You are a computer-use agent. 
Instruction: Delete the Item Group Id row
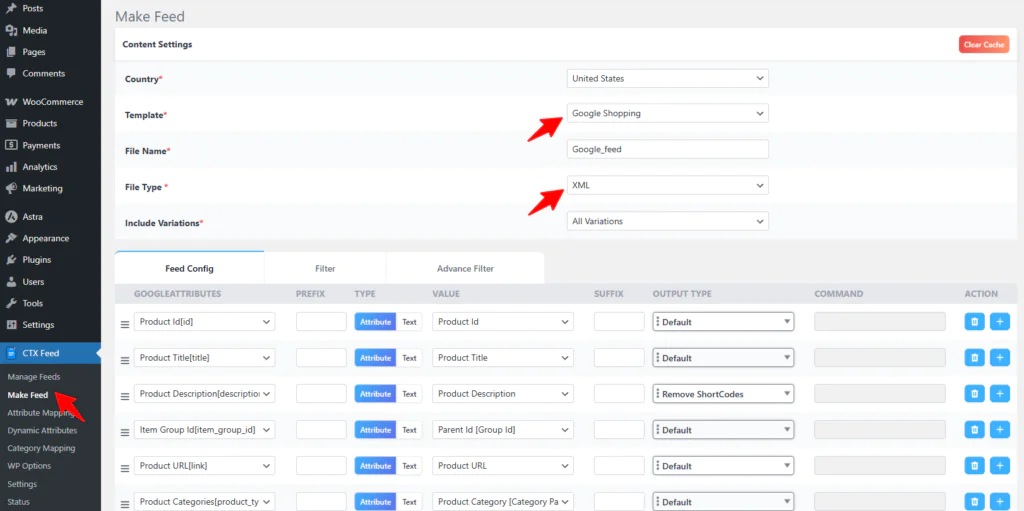pos(974,430)
